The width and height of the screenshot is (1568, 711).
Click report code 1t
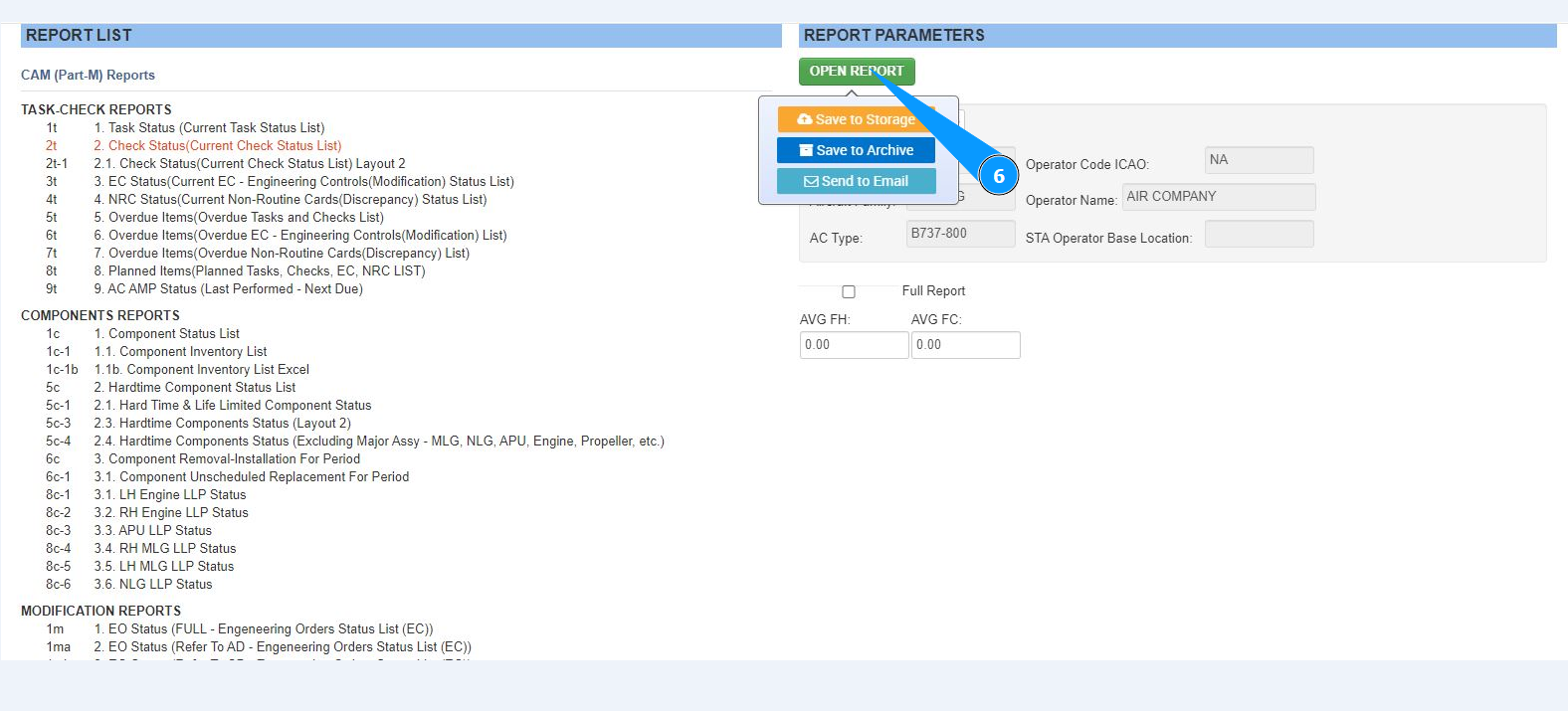(x=52, y=128)
